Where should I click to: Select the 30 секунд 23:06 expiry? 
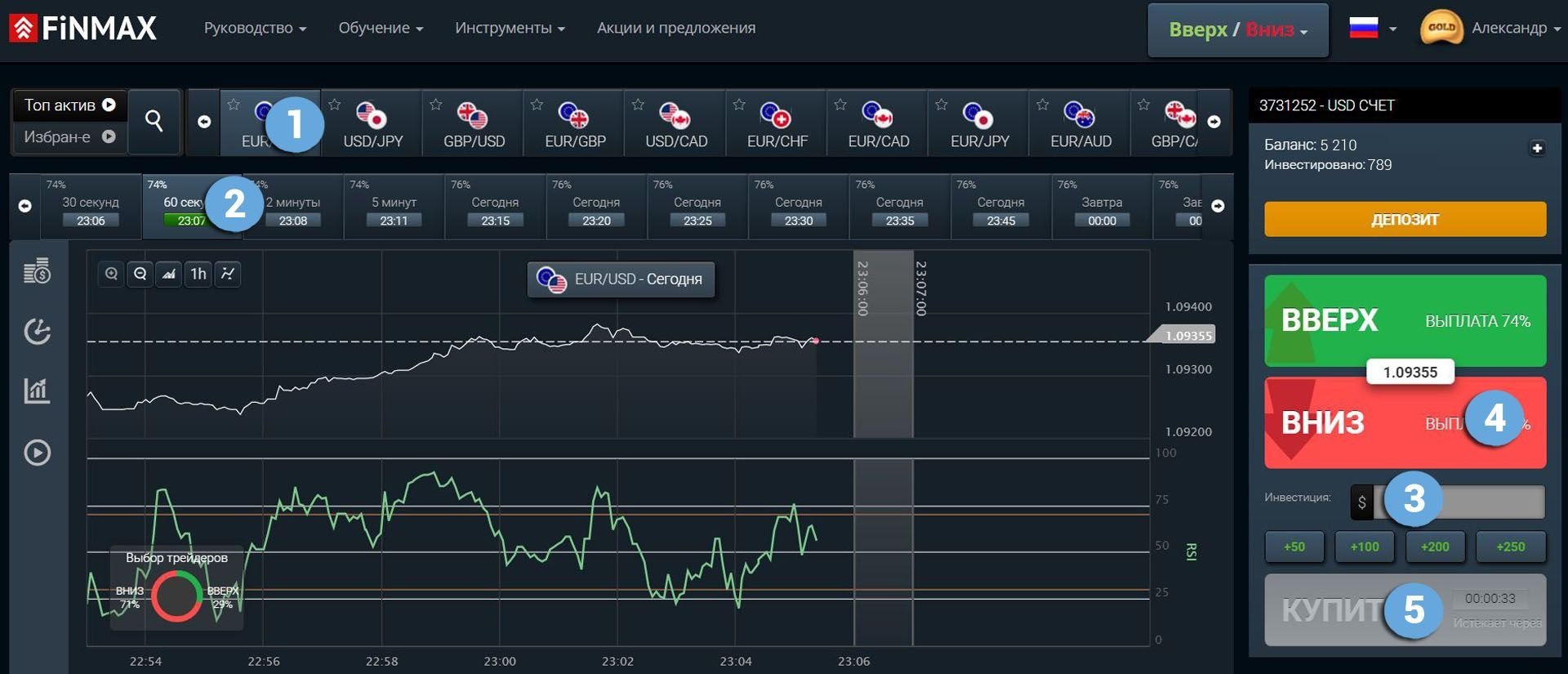point(91,206)
